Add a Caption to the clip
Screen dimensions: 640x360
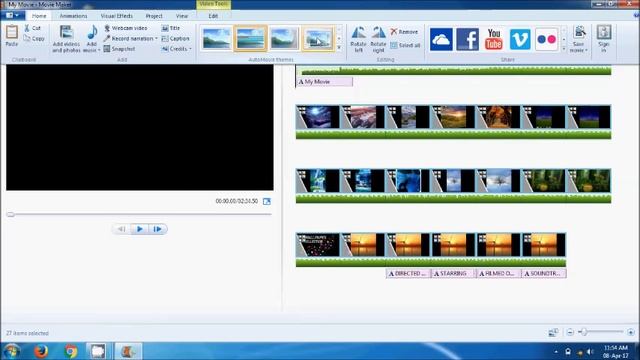pos(176,38)
